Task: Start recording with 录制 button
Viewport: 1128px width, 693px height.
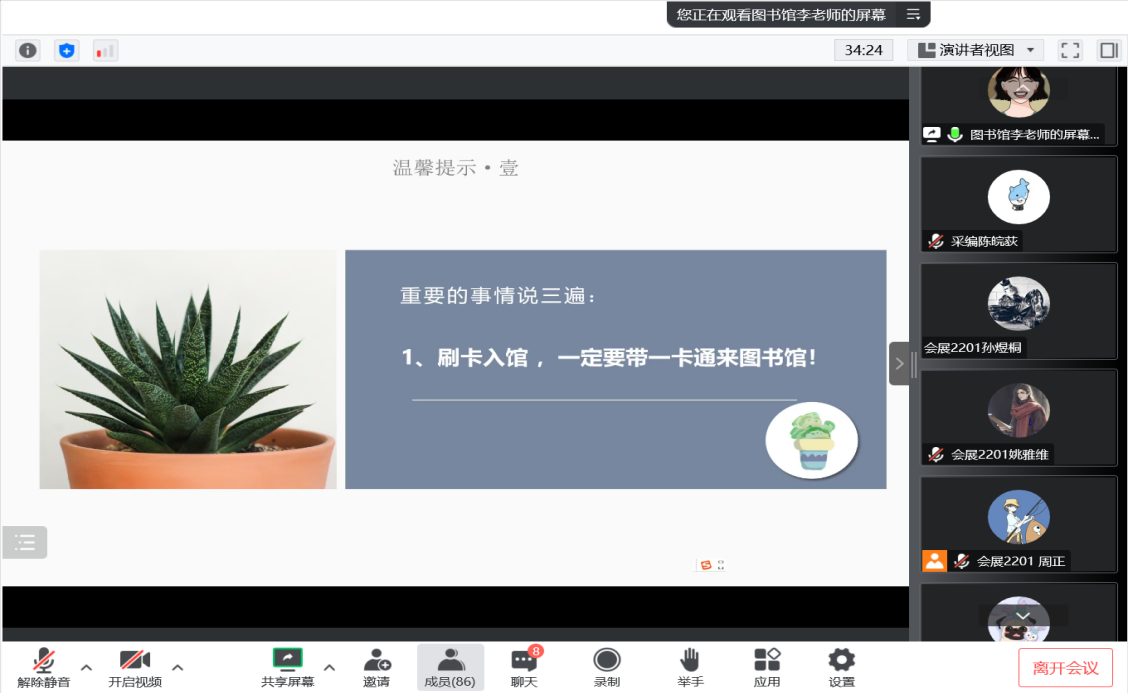Action: click(607, 667)
